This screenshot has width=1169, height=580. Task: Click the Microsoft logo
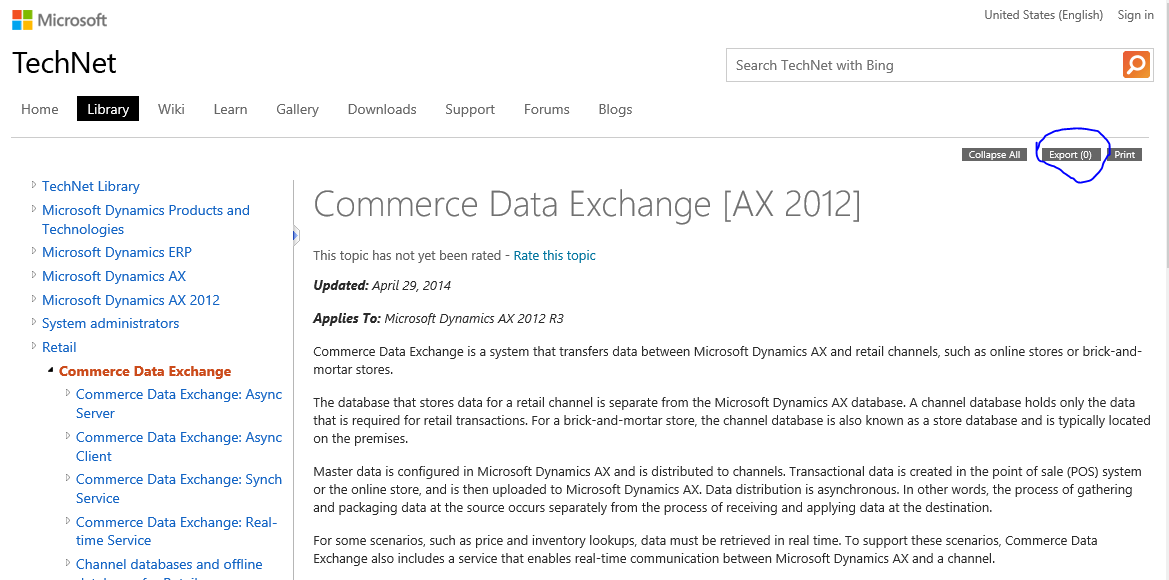(x=60, y=19)
